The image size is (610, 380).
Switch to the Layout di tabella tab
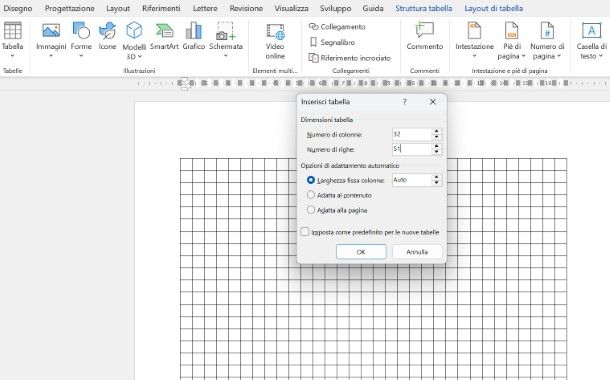[493, 8]
